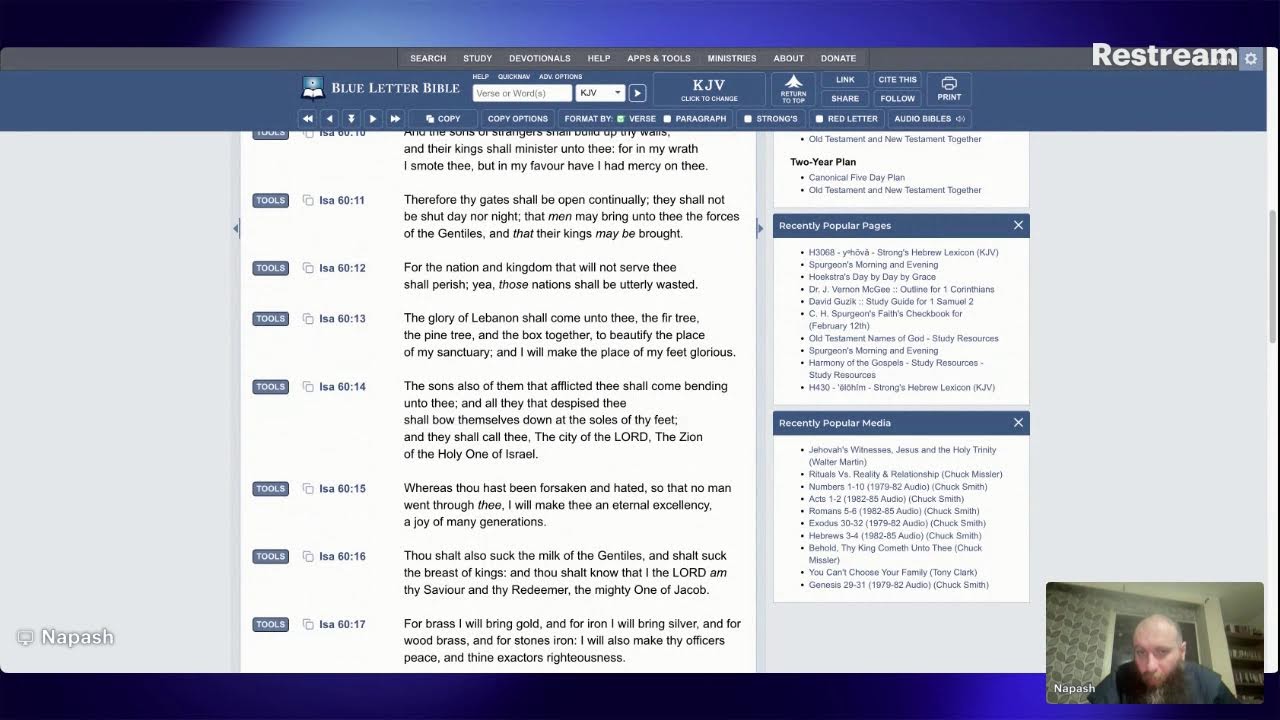Copy verse Isa 60:15 icon
The width and height of the screenshot is (1280, 720).
(308, 489)
